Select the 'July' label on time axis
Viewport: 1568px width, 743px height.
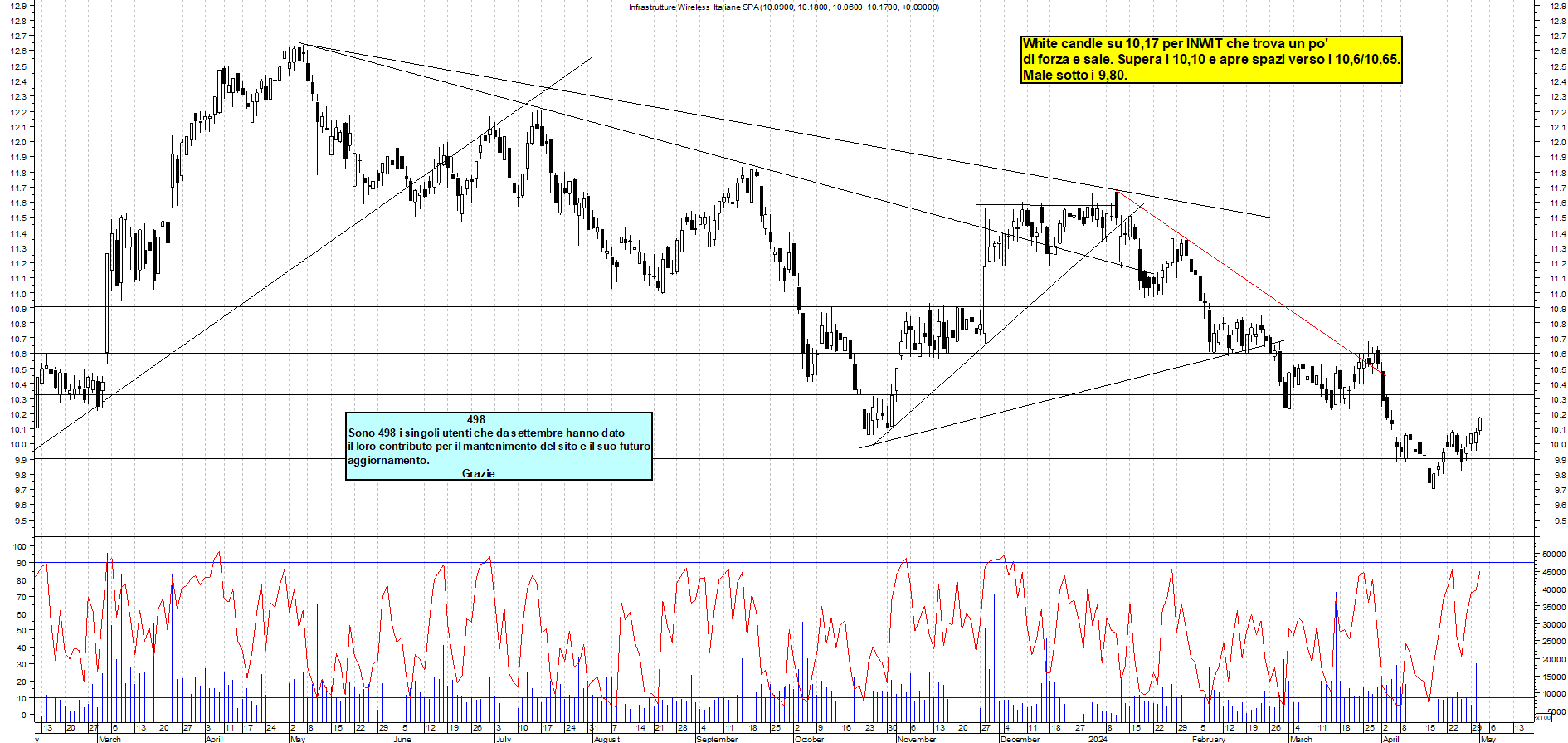click(x=504, y=739)
